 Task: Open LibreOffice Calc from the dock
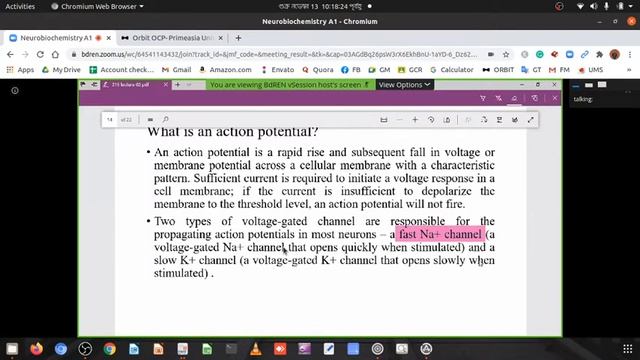[x=207, y=349]
